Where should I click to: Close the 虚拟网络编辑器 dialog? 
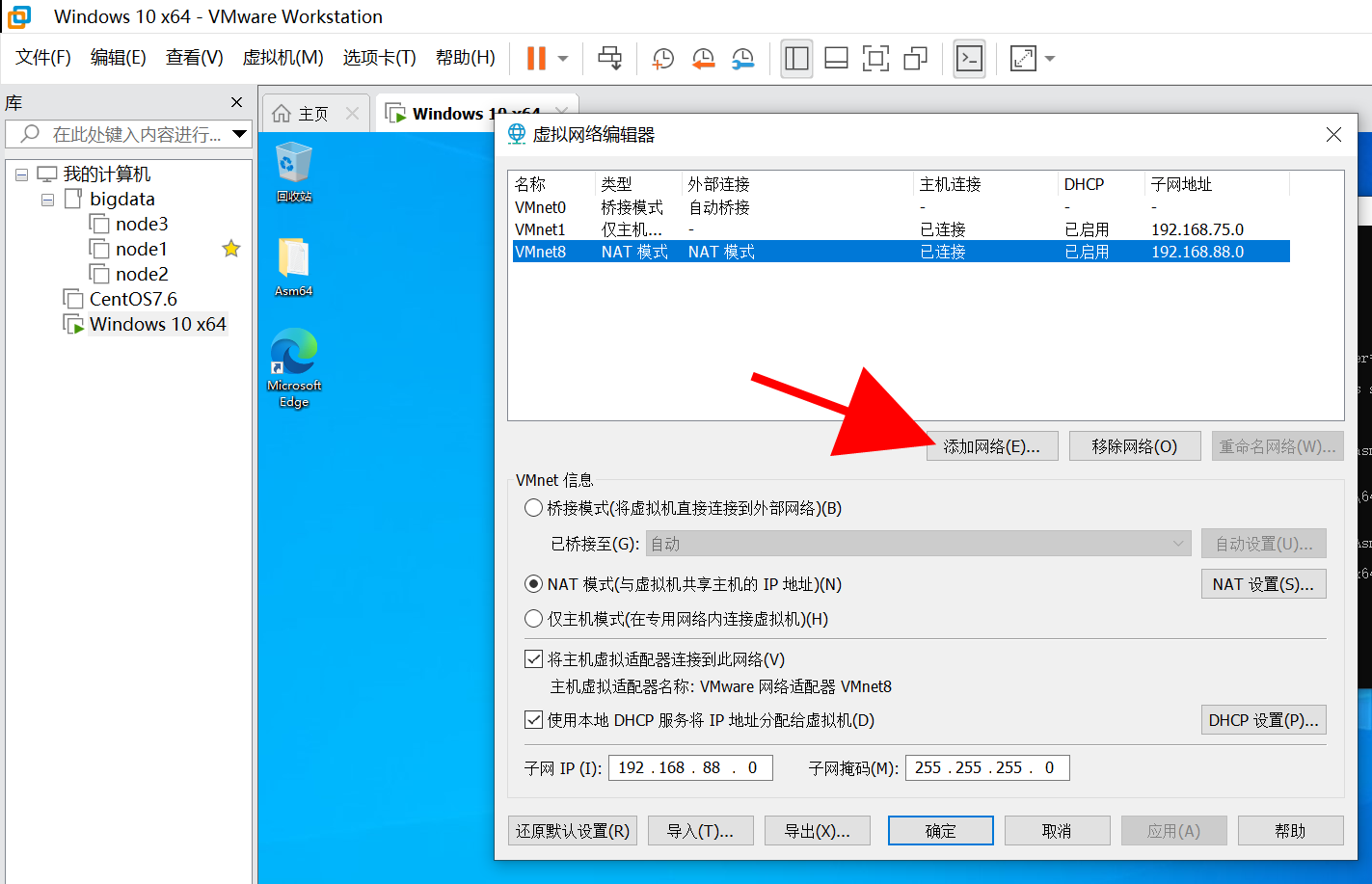tap(1333, 135)
